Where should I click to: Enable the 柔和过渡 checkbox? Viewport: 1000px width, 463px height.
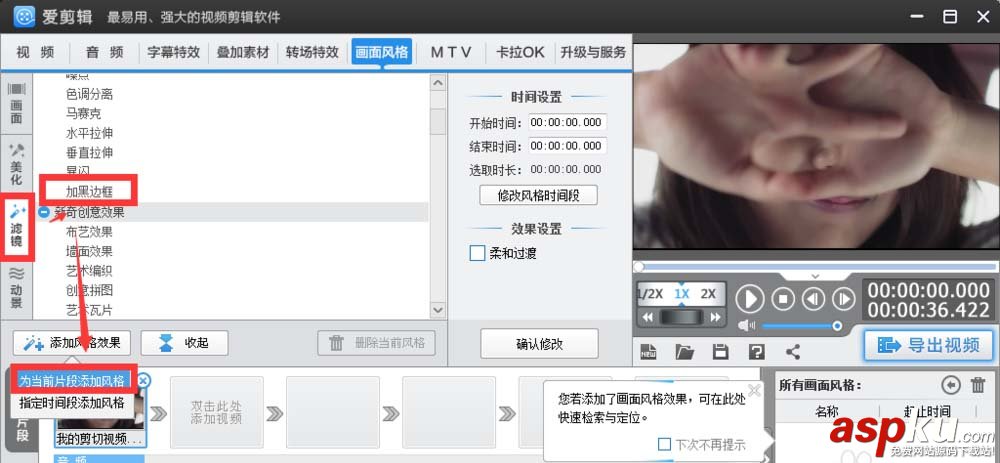pos(477,253)
